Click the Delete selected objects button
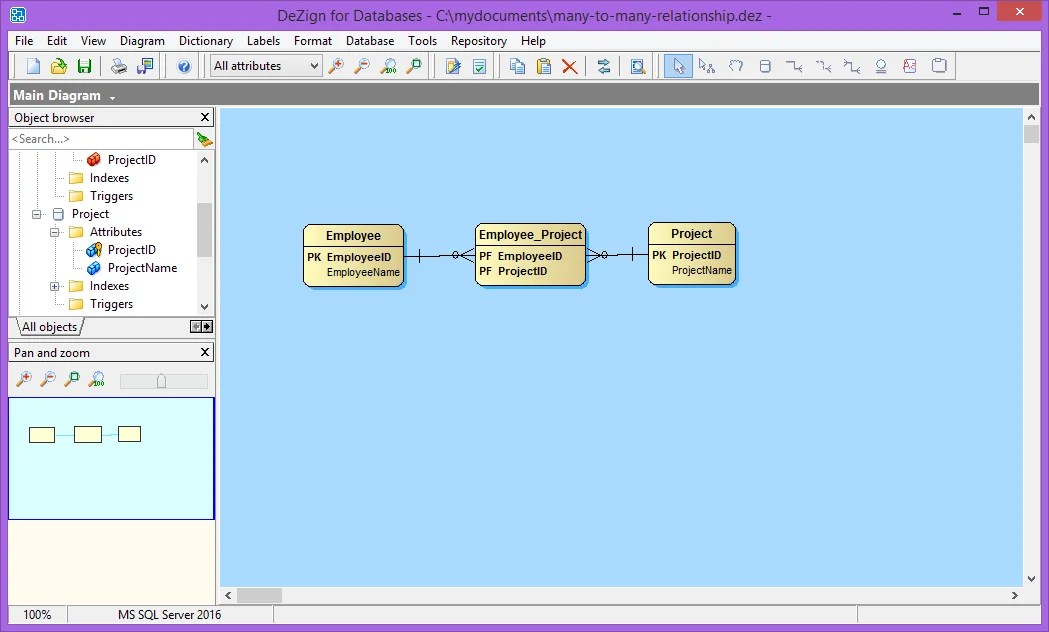The image size is (1049, 632). pos(571,65)
